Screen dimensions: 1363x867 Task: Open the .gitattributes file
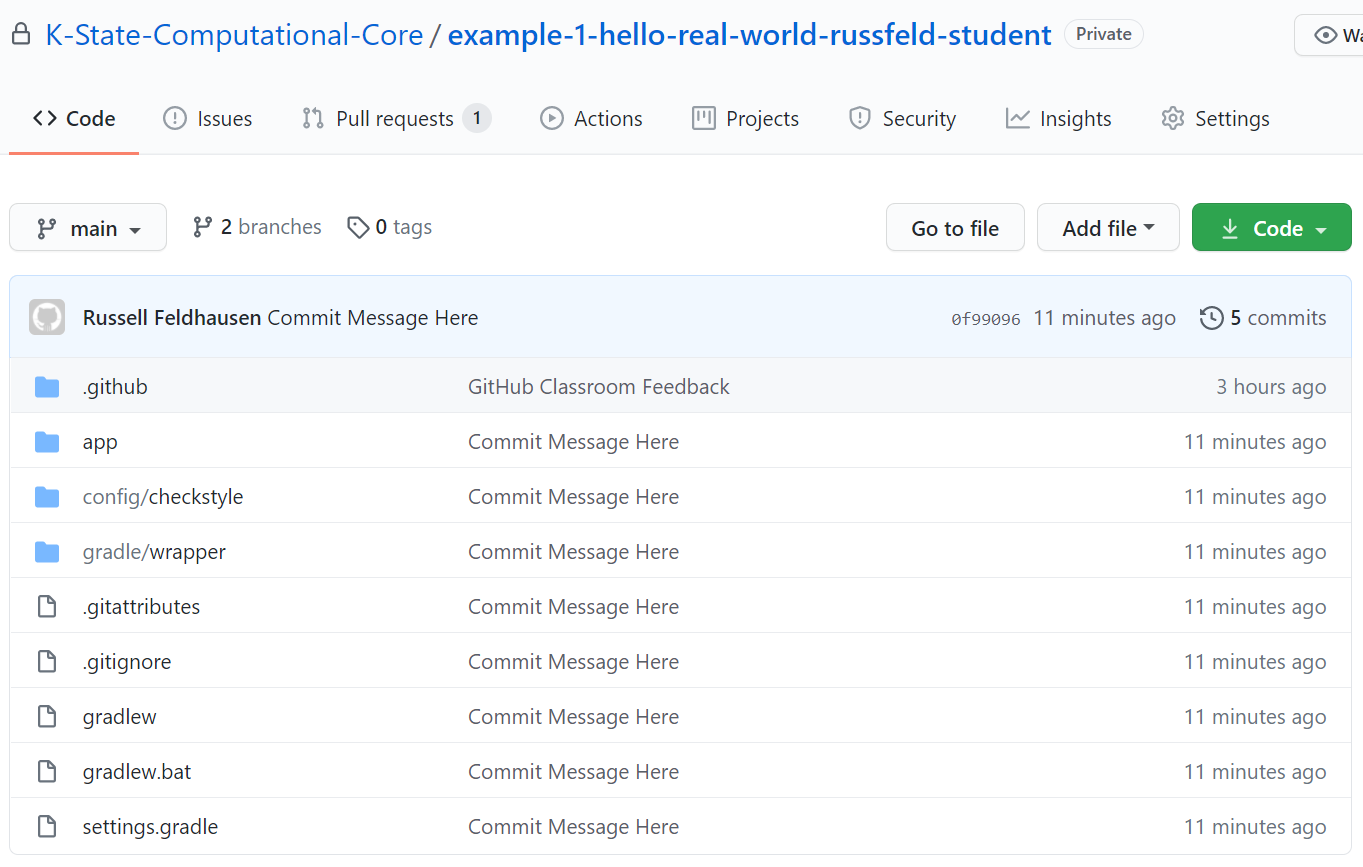click(141, 607)
